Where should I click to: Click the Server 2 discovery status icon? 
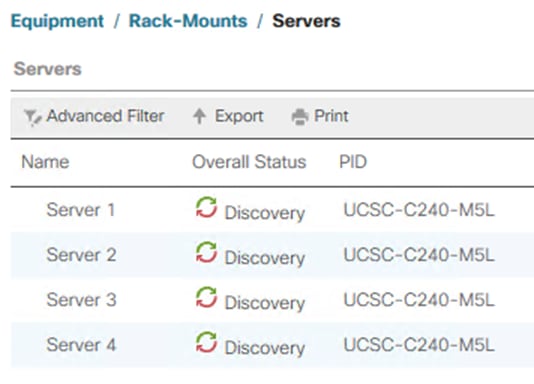206,252
